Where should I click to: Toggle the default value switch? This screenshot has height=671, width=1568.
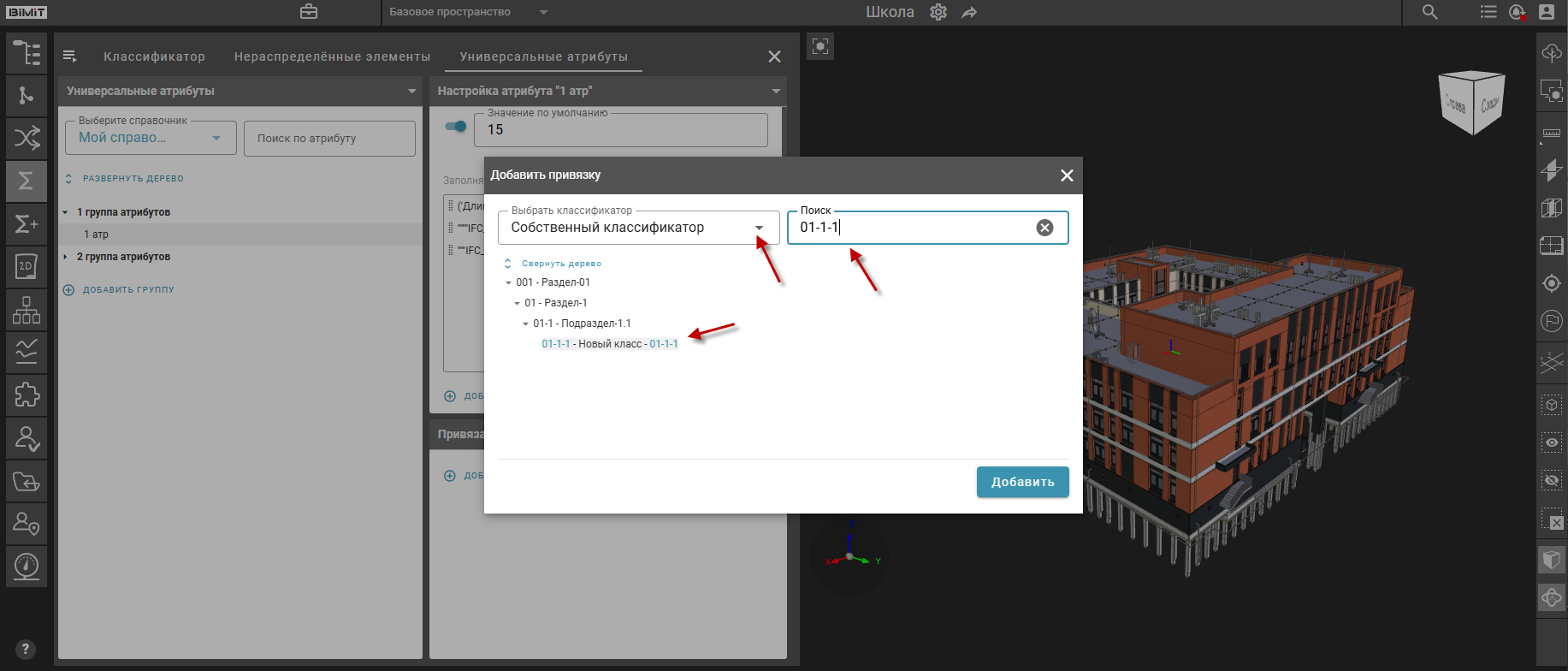point(456,127)
